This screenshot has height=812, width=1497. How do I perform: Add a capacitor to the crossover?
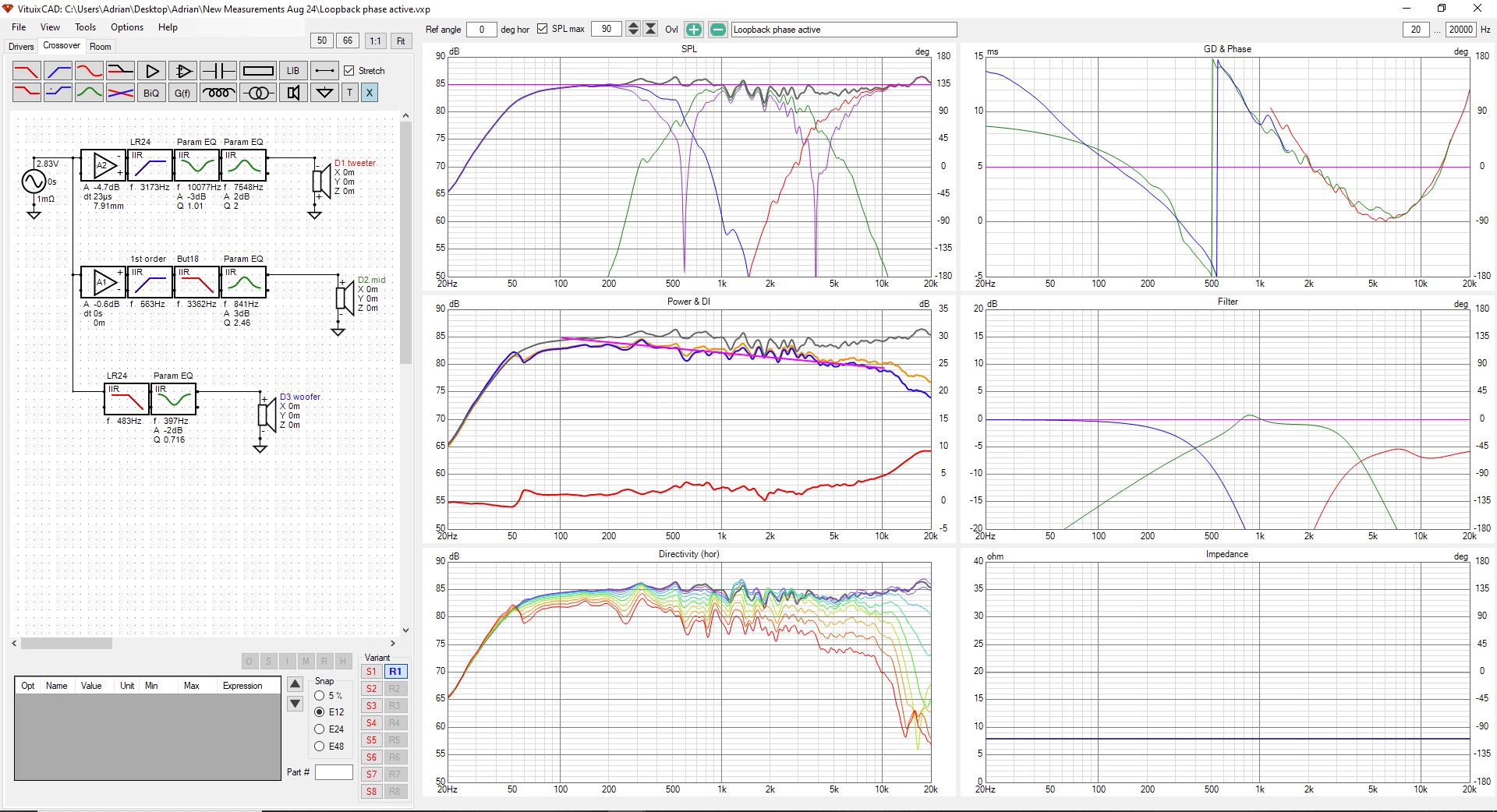pos(218,71)
